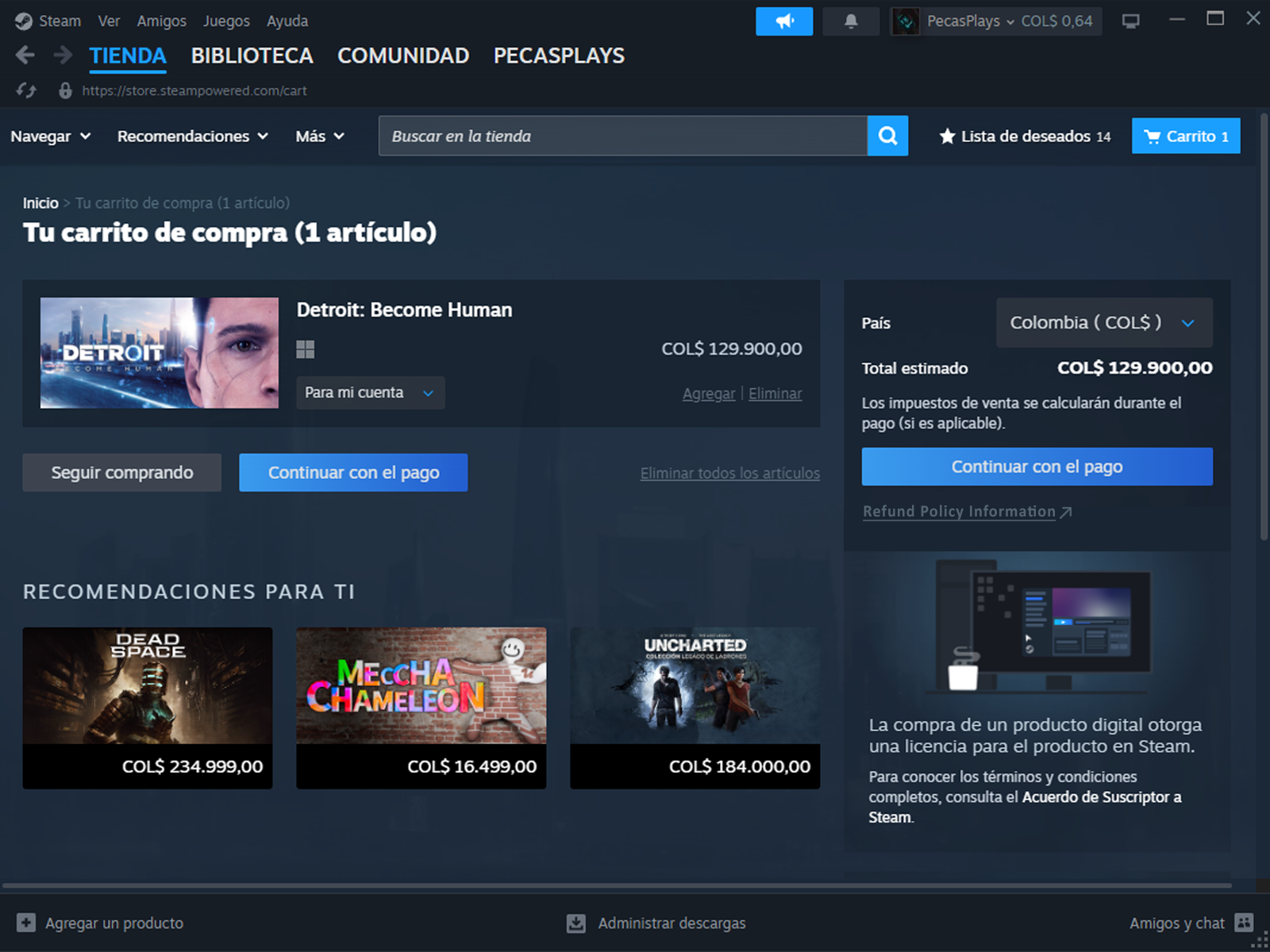Click the Agregar link for Detroit
Viewport: 1270px width, 952px height.
[x=709, y=393]
